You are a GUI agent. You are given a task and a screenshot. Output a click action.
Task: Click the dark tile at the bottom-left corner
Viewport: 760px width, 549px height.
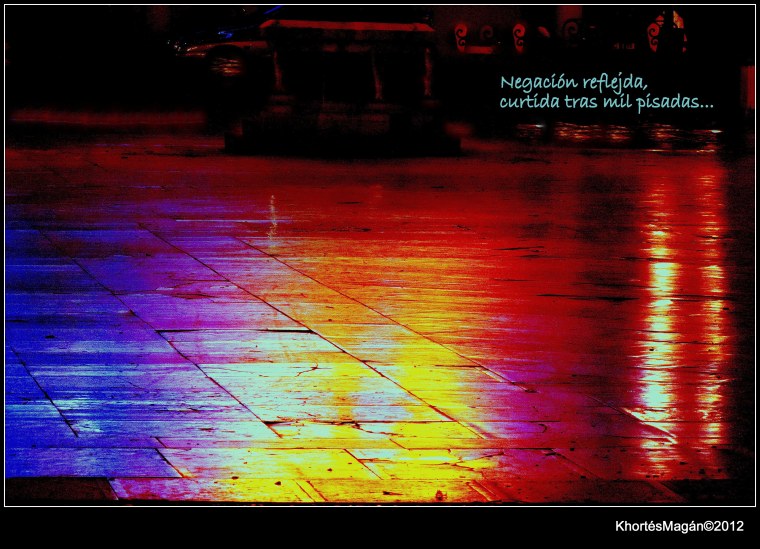pyautogui.click(x=58, y=490)
